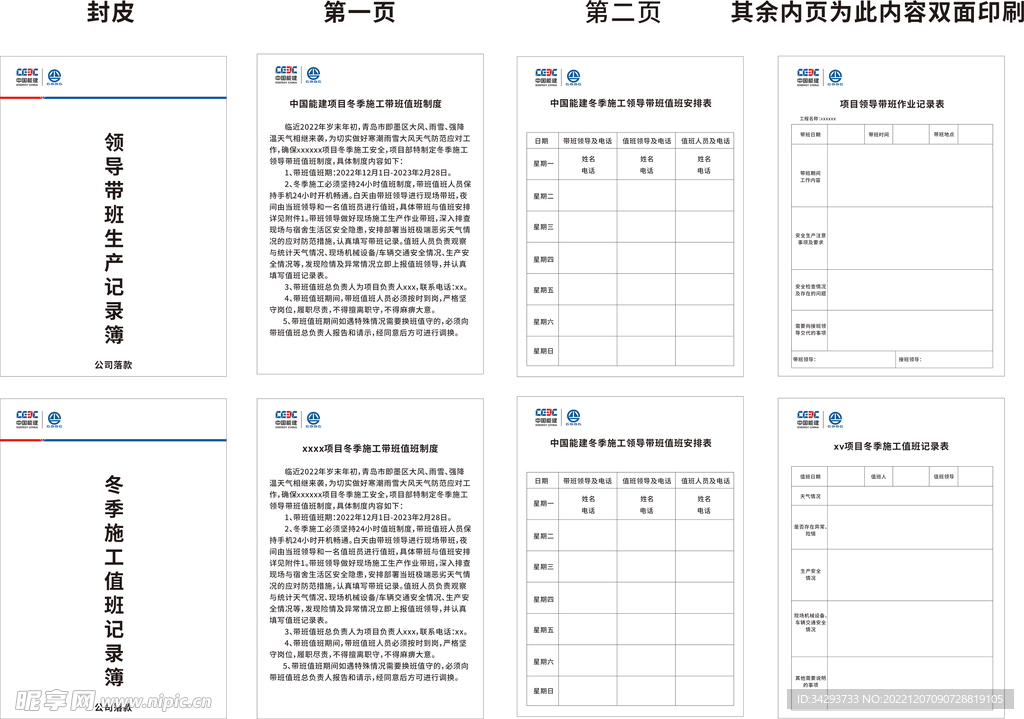Click the 公司落款 text on the top cover
Screen dimensions: 1024x719
pyautogui.click(x=113, y=365)
